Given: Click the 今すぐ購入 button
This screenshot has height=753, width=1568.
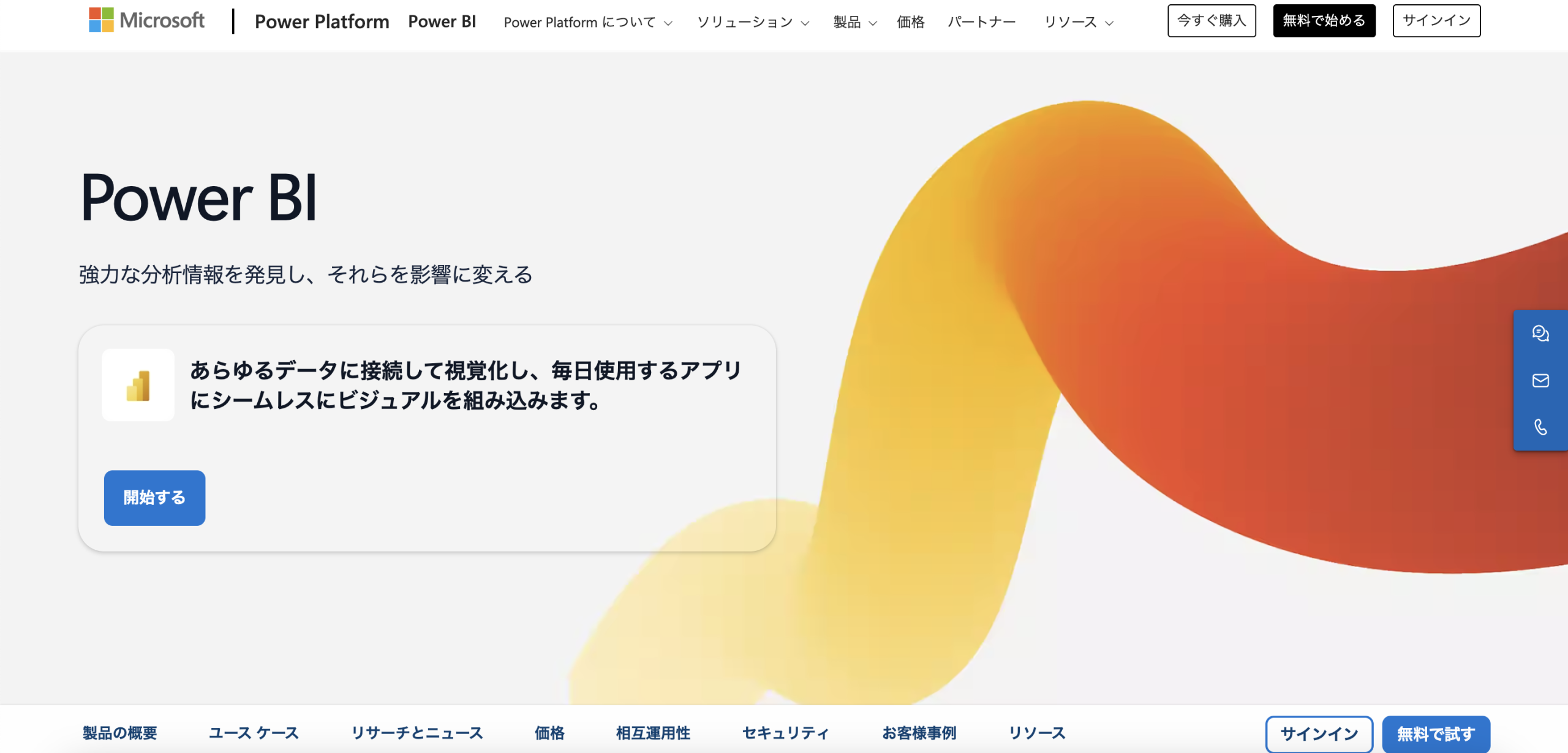Looking at the screenshot, I should point(1211,21).
